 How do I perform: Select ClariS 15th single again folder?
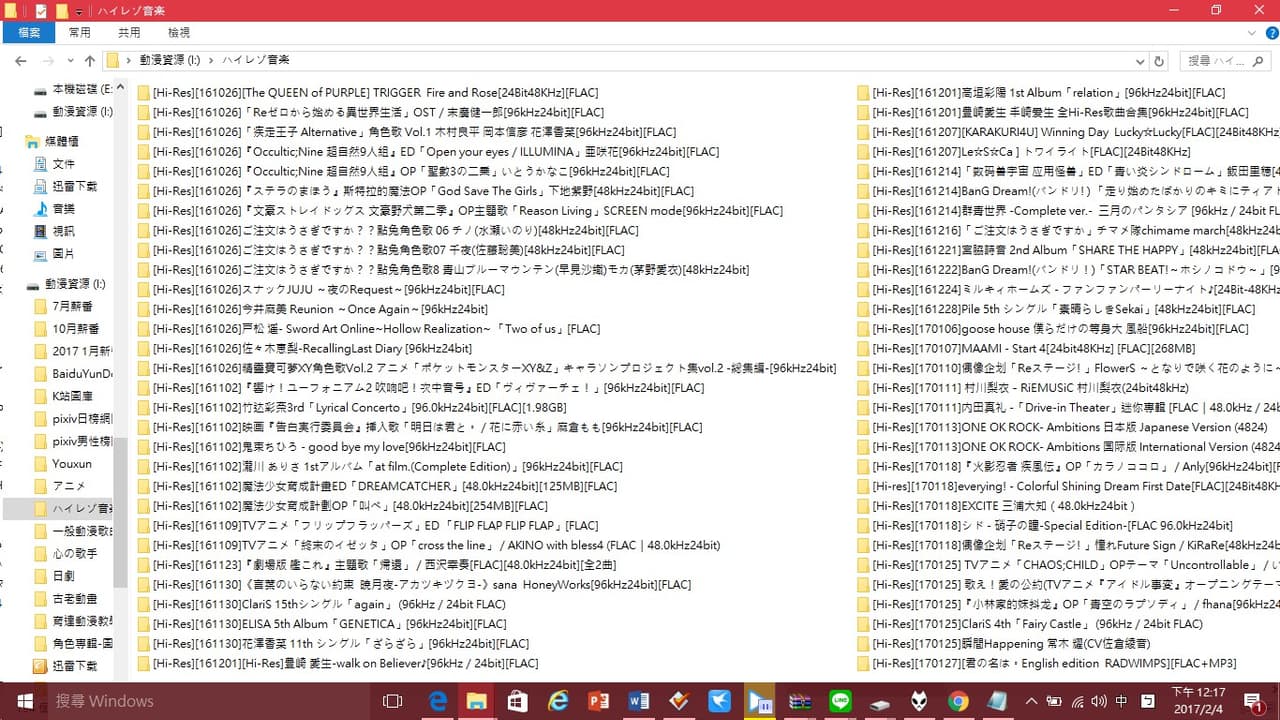(x=322, y=604)
